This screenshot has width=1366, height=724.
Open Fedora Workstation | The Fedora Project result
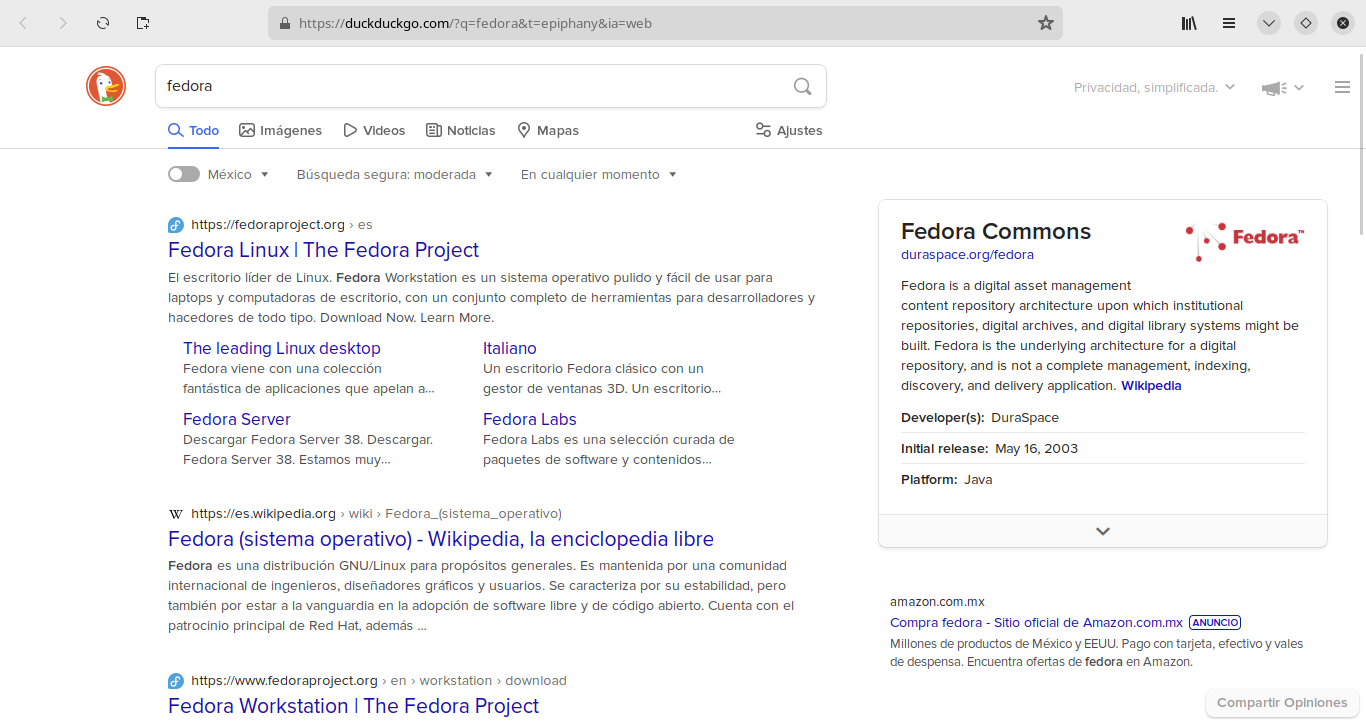[353, 706]
